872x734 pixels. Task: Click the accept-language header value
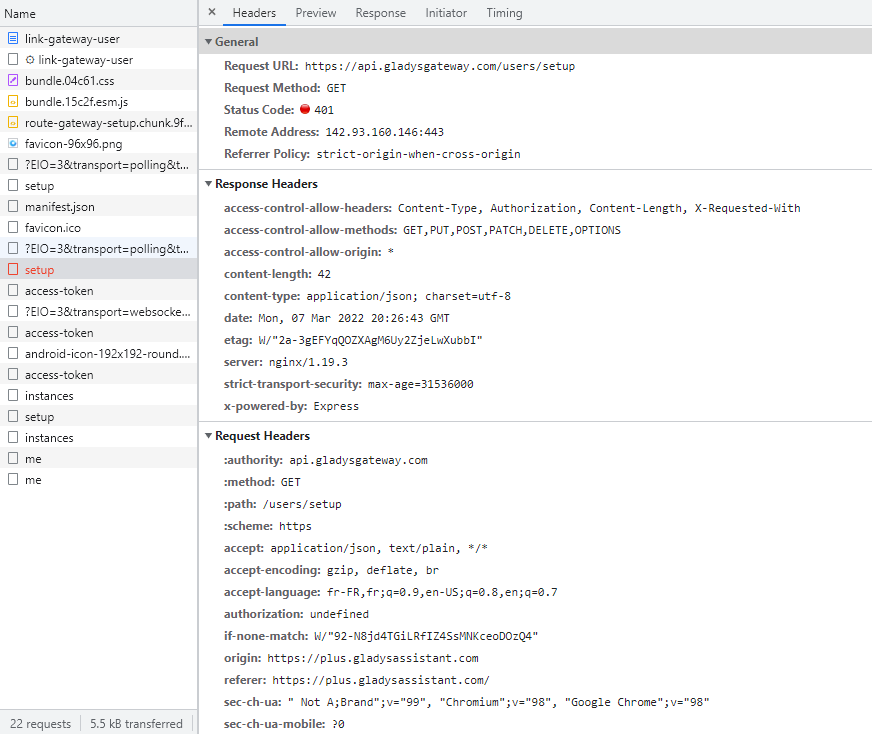point(442,592)
